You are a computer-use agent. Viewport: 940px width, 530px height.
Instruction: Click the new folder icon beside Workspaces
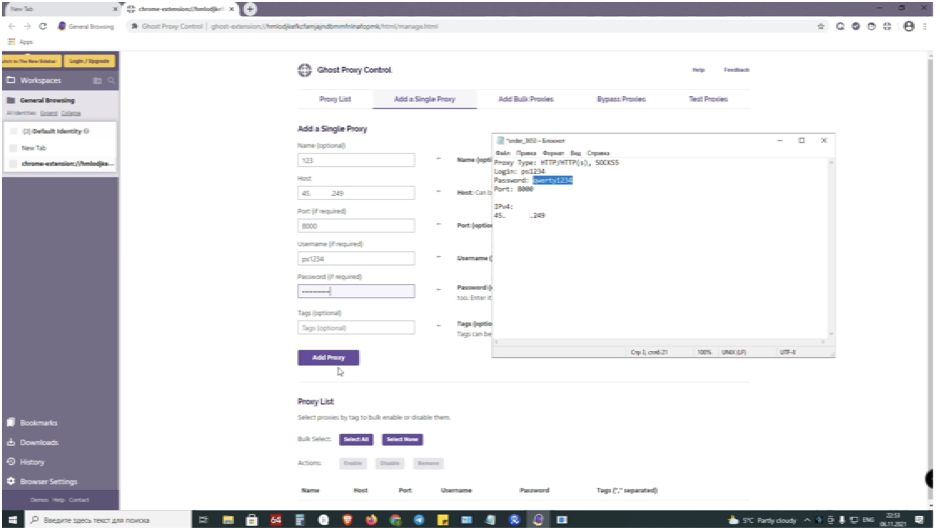tap(97, 80)
